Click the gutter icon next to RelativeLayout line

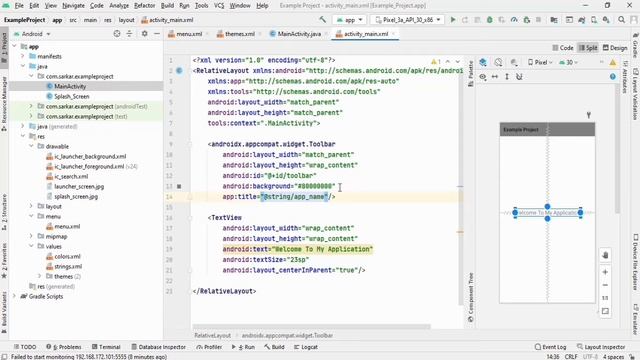pos(179,71)
